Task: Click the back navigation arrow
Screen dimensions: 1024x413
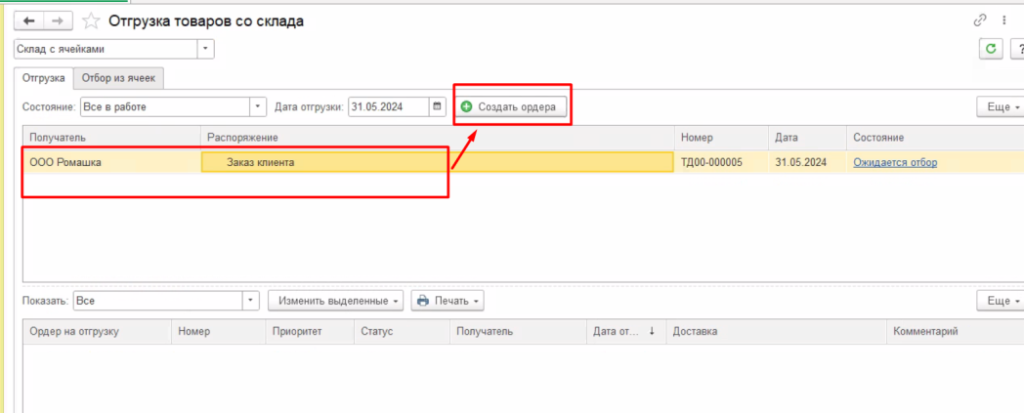Action: click(29, 21)
